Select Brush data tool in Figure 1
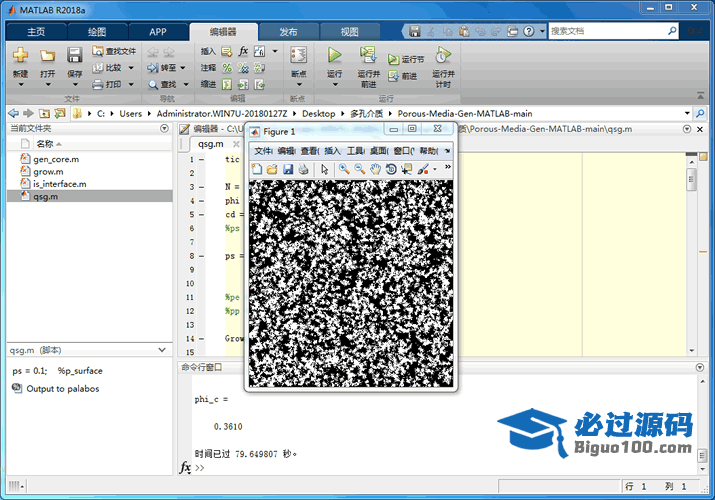The height and width of the screenshot is (500, 715). pyautogui.click(x=423, y=169)
